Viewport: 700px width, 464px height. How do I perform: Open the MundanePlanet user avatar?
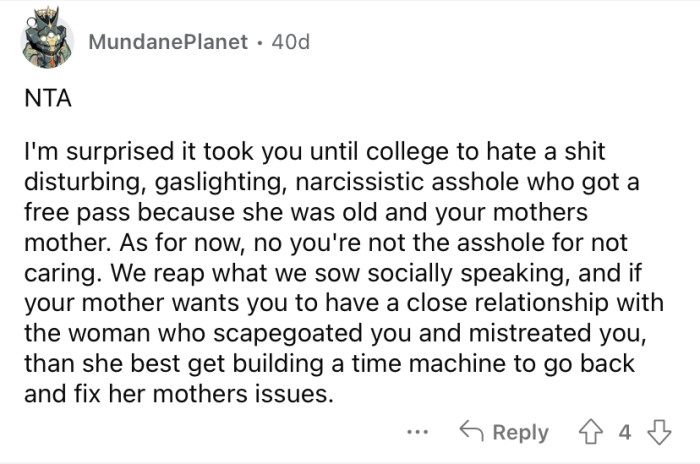(49, 41)
